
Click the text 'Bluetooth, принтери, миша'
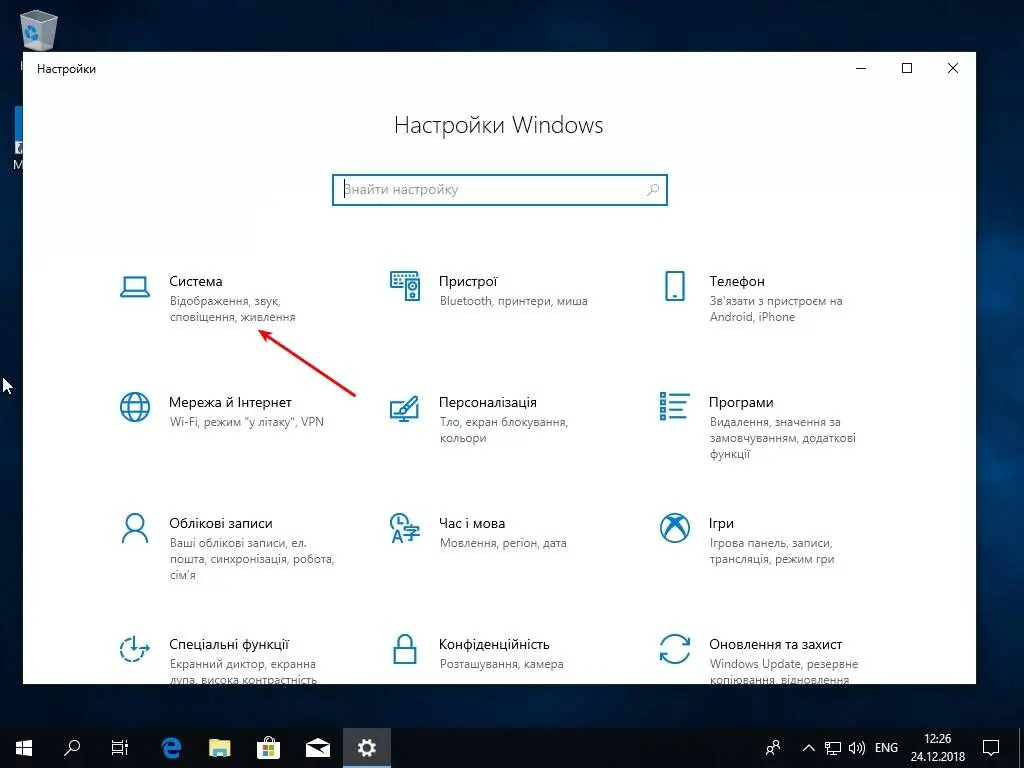(514, 301)
